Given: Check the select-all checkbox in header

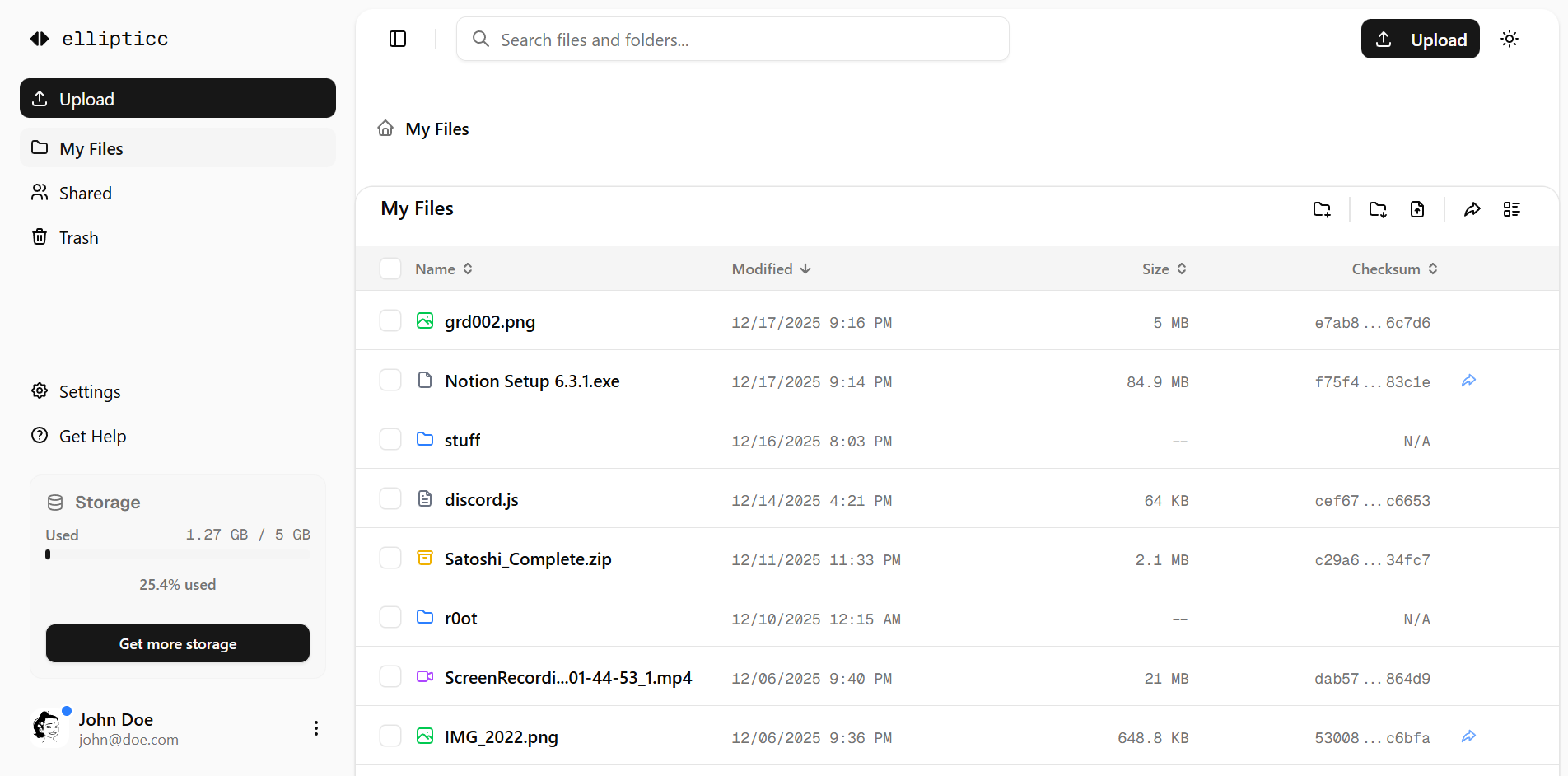Looking at the screenshot, I should coord(390,269).
